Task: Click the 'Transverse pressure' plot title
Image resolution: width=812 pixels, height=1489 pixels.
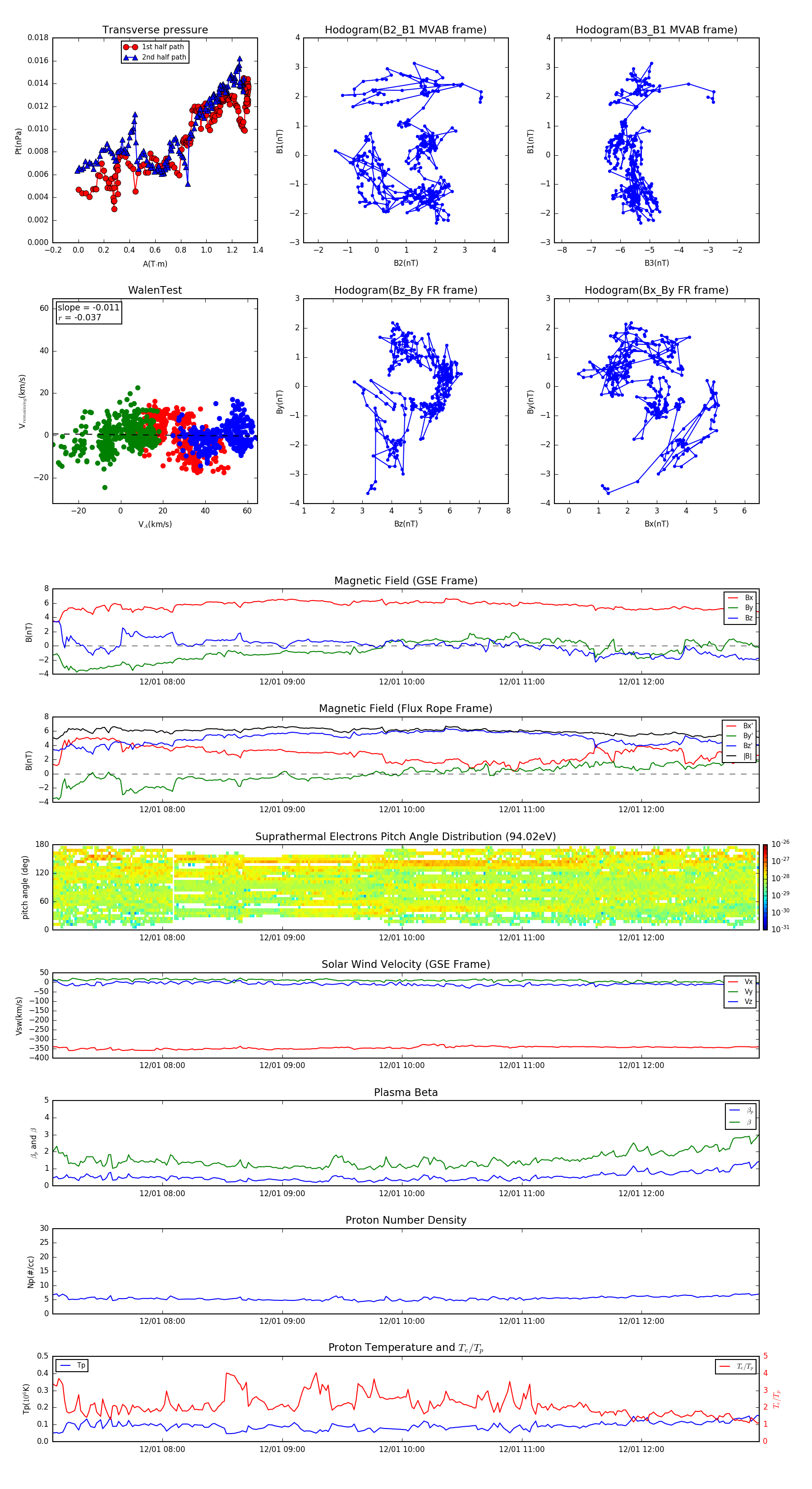Action: (x=155, y=30)
